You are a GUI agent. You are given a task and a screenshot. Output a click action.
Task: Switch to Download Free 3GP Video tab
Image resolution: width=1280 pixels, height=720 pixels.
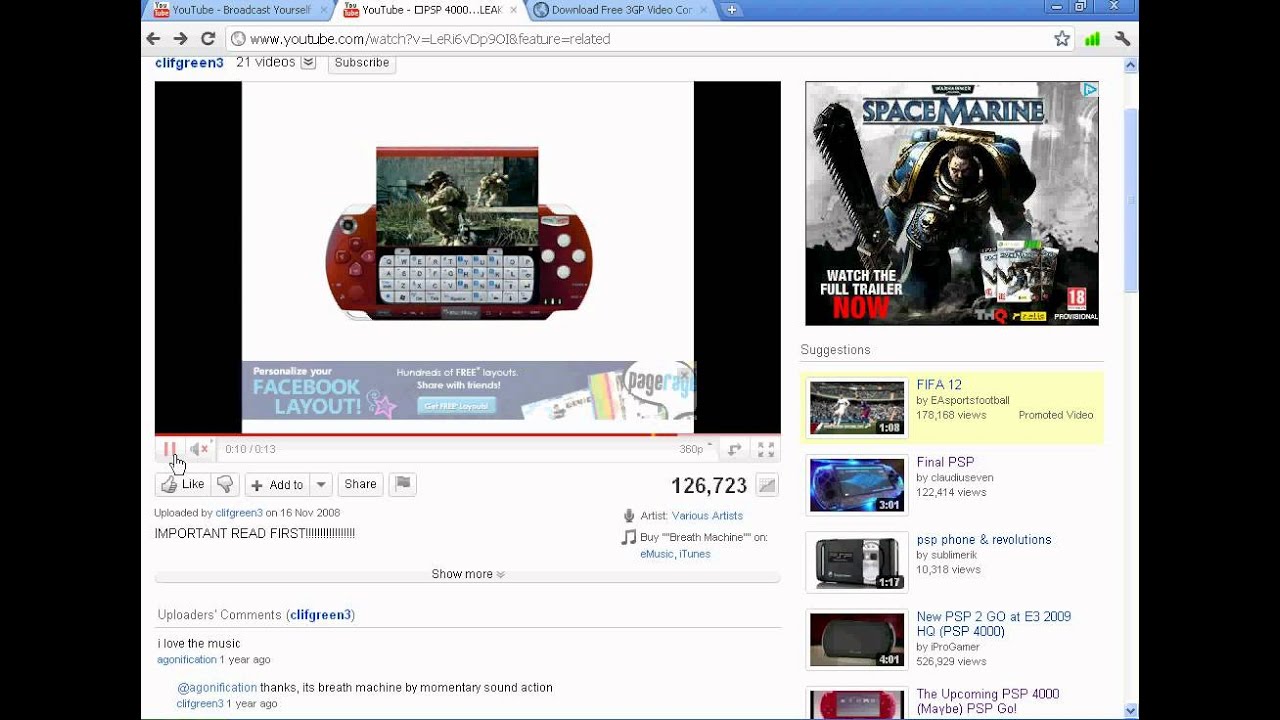tap(621, 10)
